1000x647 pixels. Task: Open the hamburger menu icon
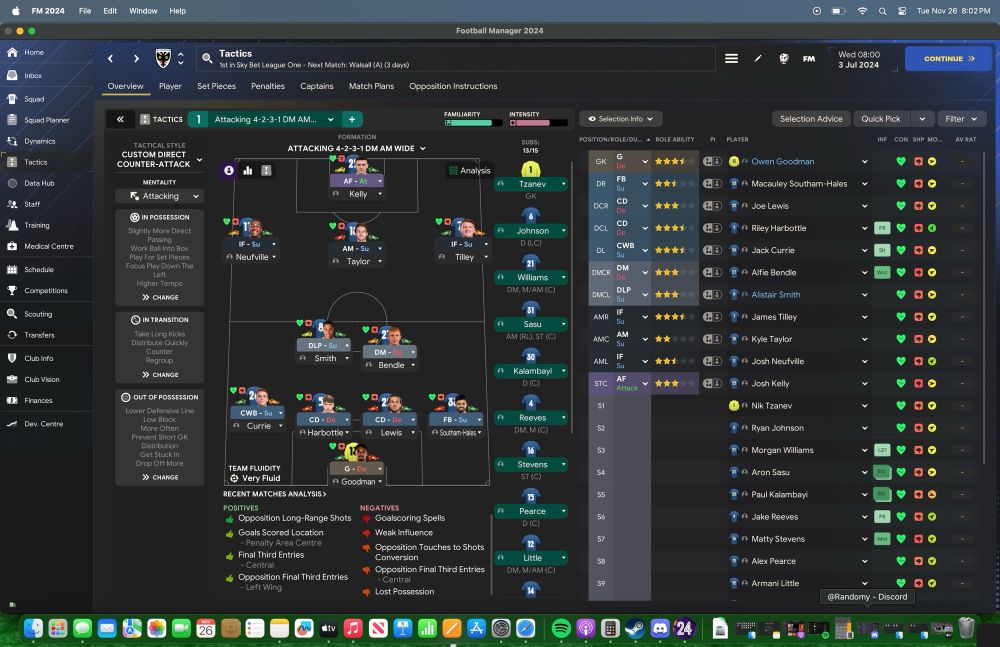click(732, 59)
